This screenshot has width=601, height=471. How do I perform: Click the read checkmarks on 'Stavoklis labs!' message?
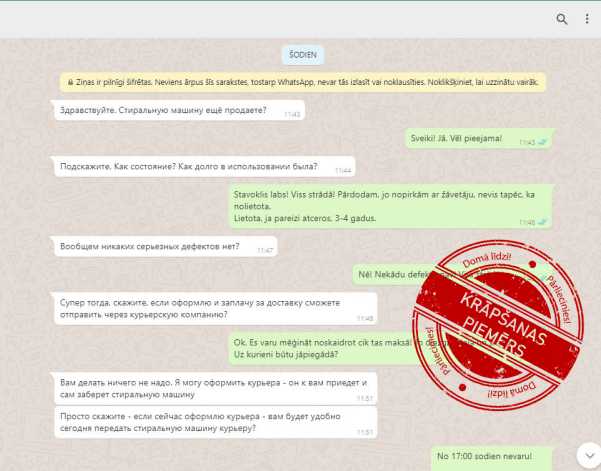(543, 222)
